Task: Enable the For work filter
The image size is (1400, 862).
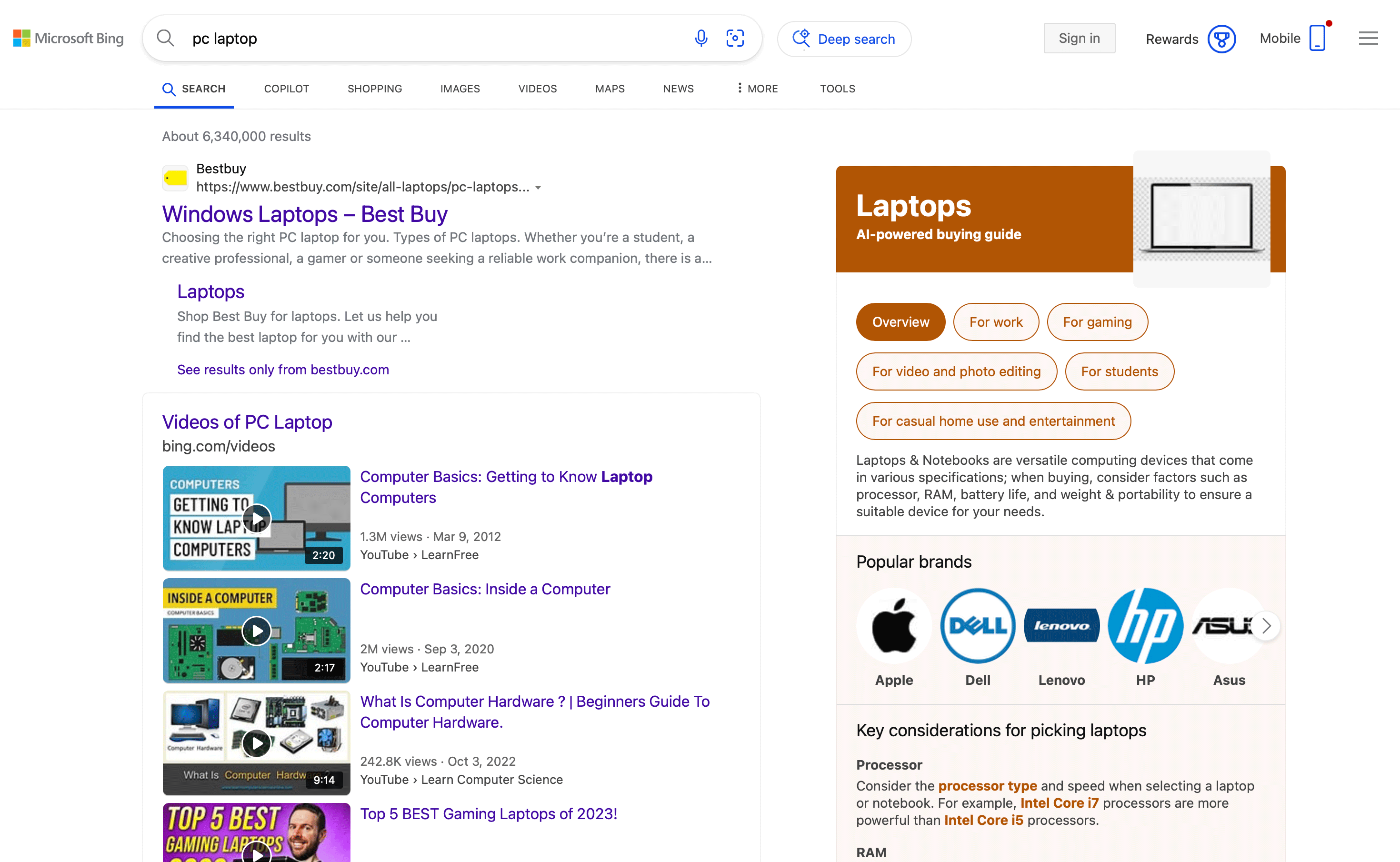Action: [995, 321]
